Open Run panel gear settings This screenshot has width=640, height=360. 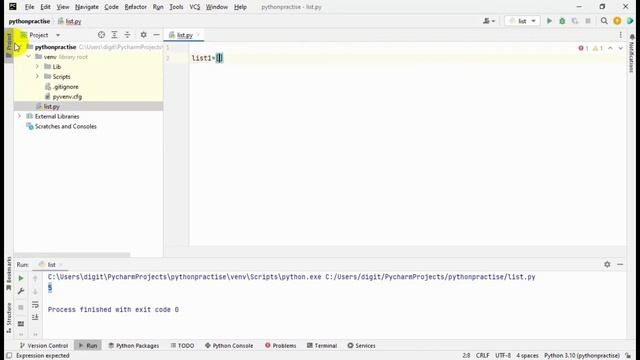coord(607,264)
